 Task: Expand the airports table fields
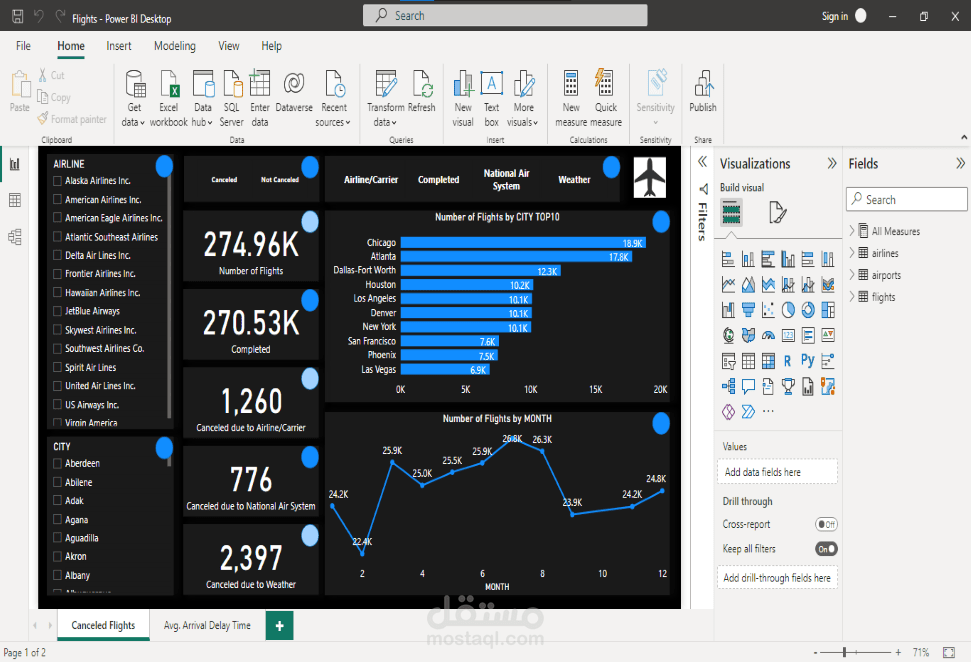click(x=852, y=274)
